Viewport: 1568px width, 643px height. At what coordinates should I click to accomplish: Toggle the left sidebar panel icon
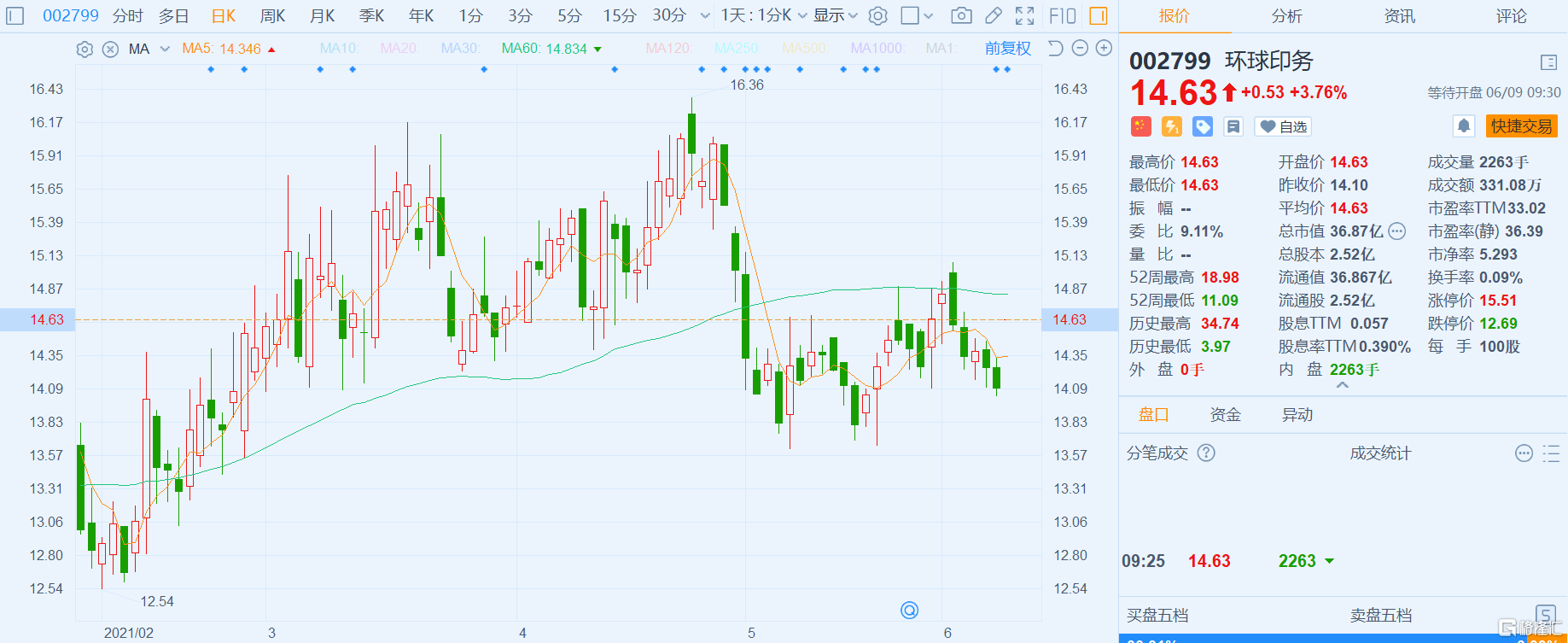15,15
